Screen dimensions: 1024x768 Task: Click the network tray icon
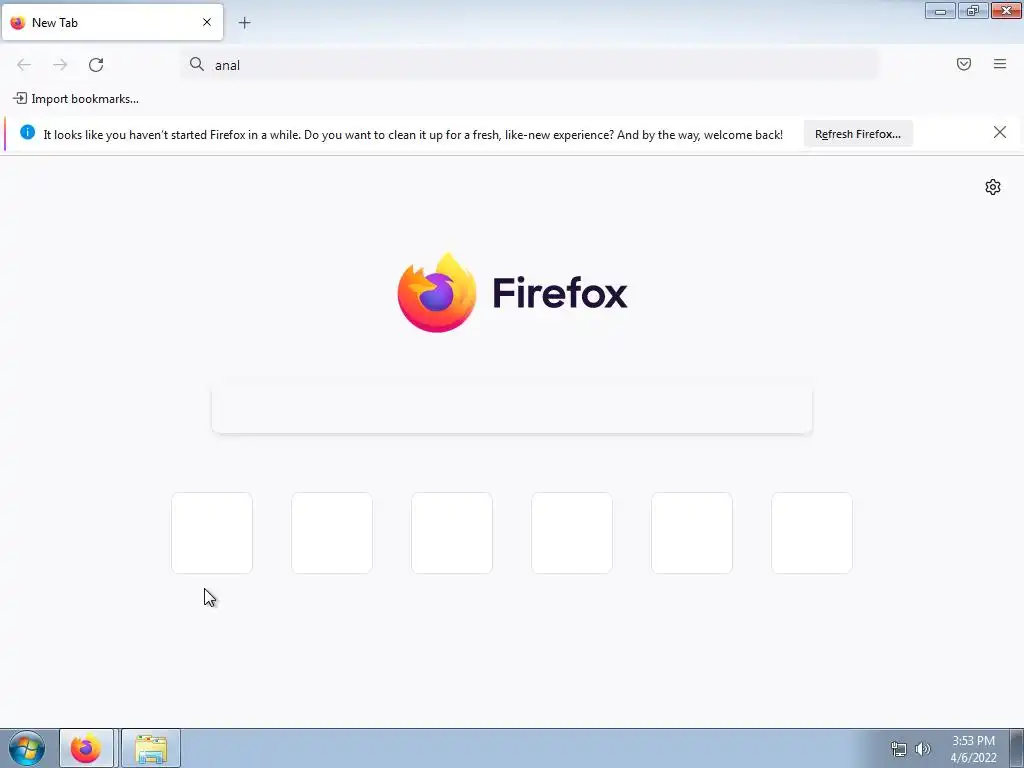[x=899, y=749]
